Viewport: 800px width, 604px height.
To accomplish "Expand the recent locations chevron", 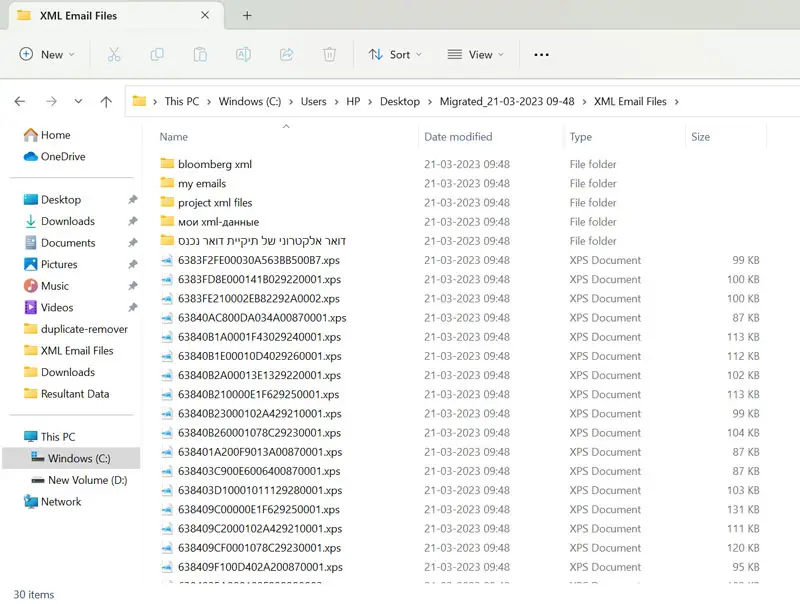I will click(78, 102).
